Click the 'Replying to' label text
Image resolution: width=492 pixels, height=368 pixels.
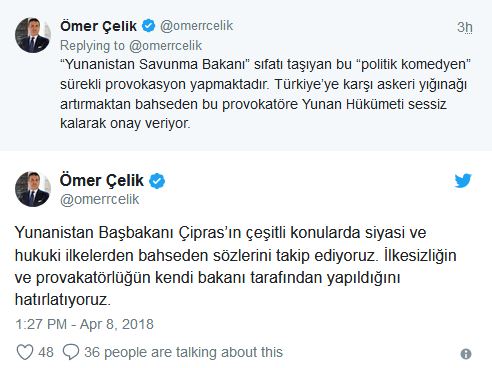click(92, 46)
